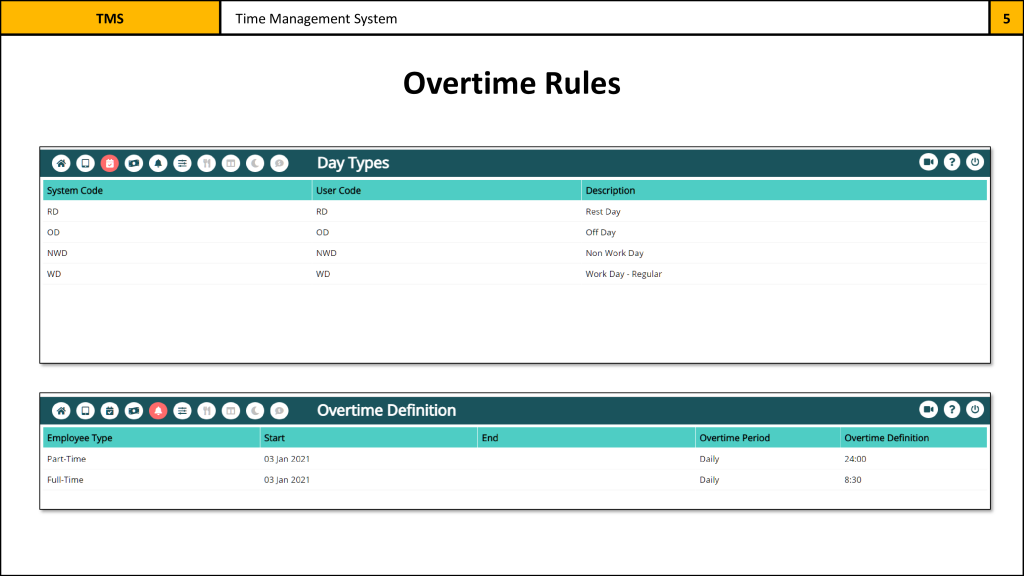Click the tablet icon in Overtime Definition toolbar
The width and height of the screenshot is (1024, 576).
[86, 410]
